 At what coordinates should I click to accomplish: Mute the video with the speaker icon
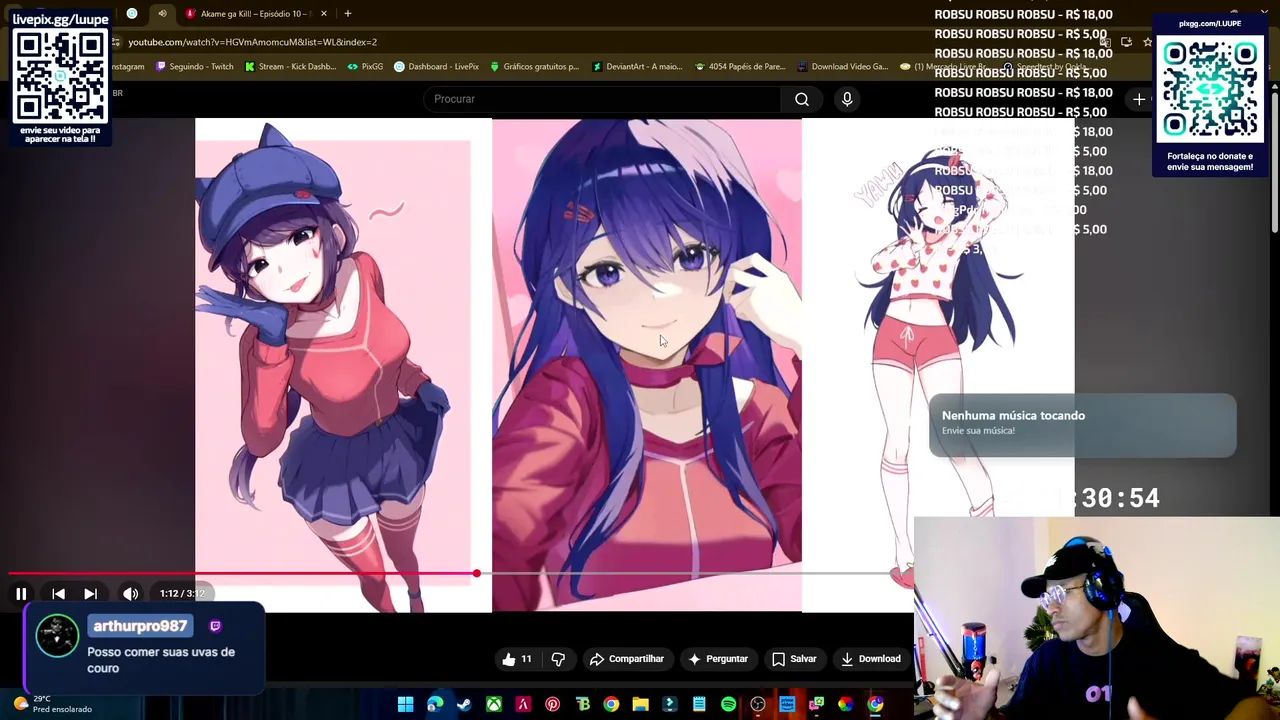click(x=131, y=594)
